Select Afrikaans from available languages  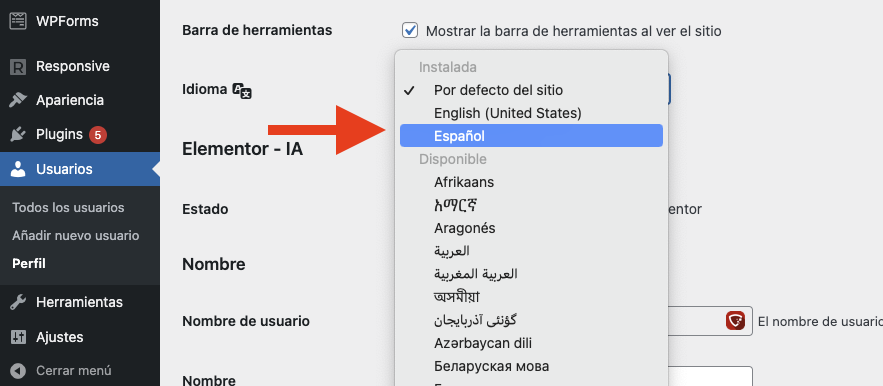tap(531, 182)
